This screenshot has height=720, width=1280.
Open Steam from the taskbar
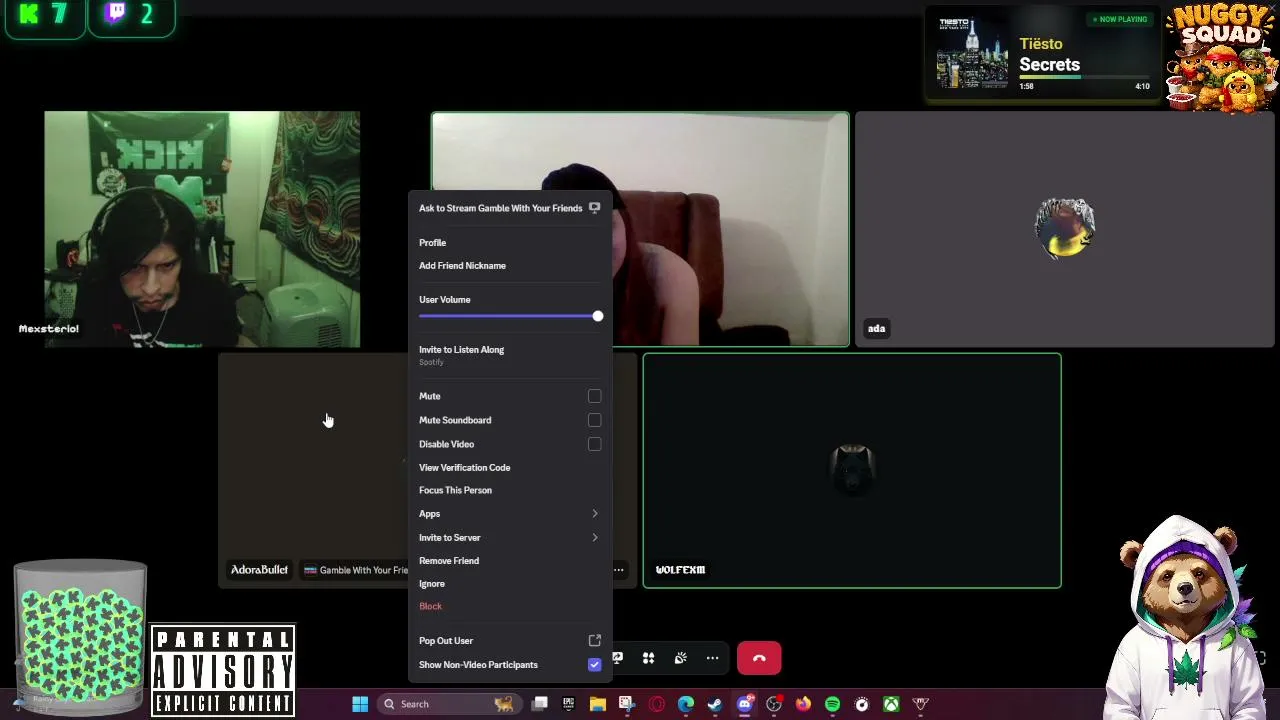point(715,704)
